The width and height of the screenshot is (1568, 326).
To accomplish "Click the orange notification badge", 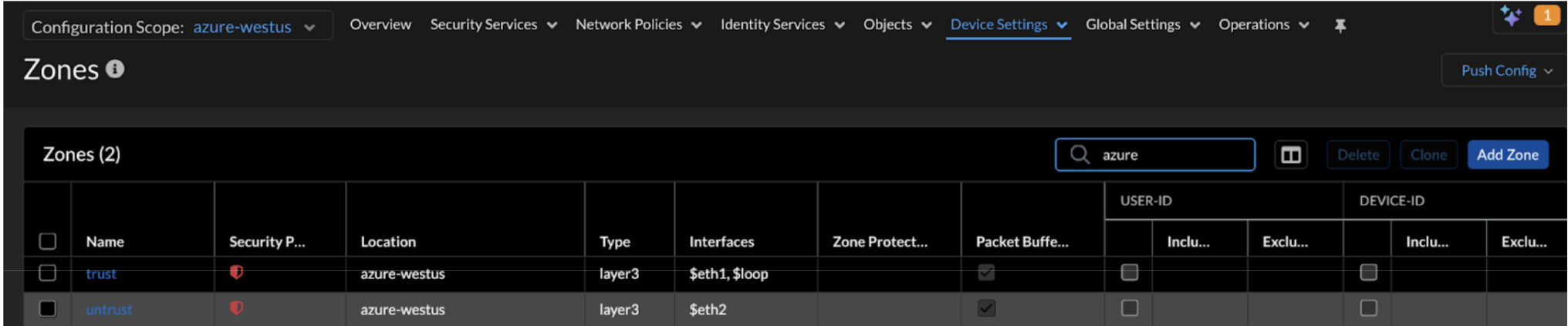I will (x=1546, y=15).
